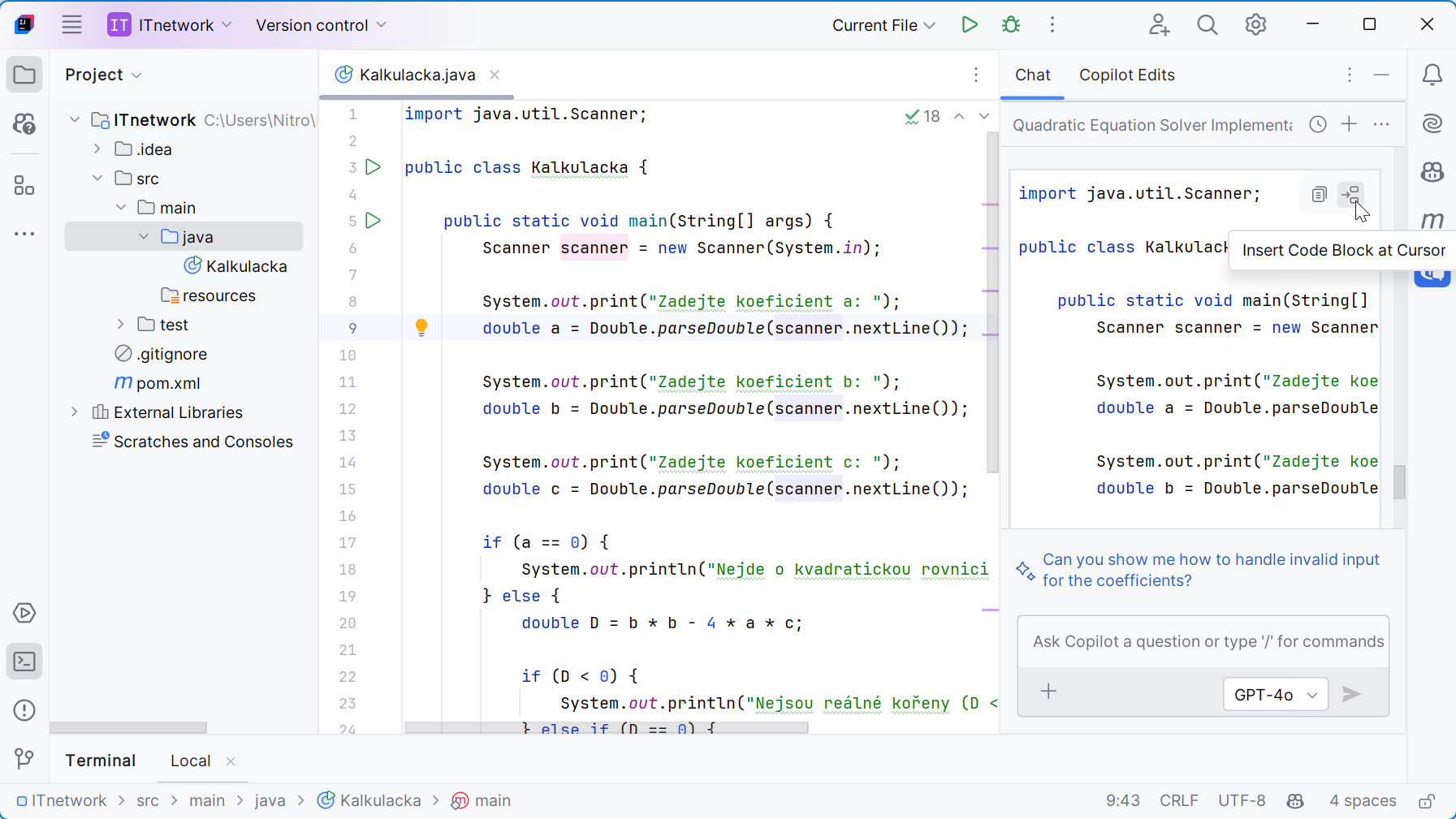This screenshot has width=1456, height=819.
Task: Start debugging with the bug icon
Action: pos(1011,25)
